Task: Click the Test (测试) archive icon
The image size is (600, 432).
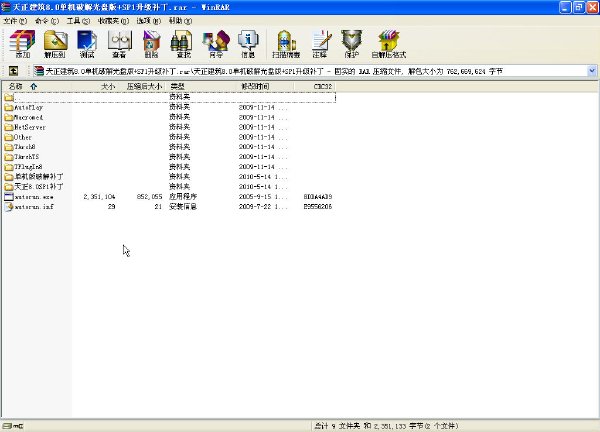Action: (87, 44)
